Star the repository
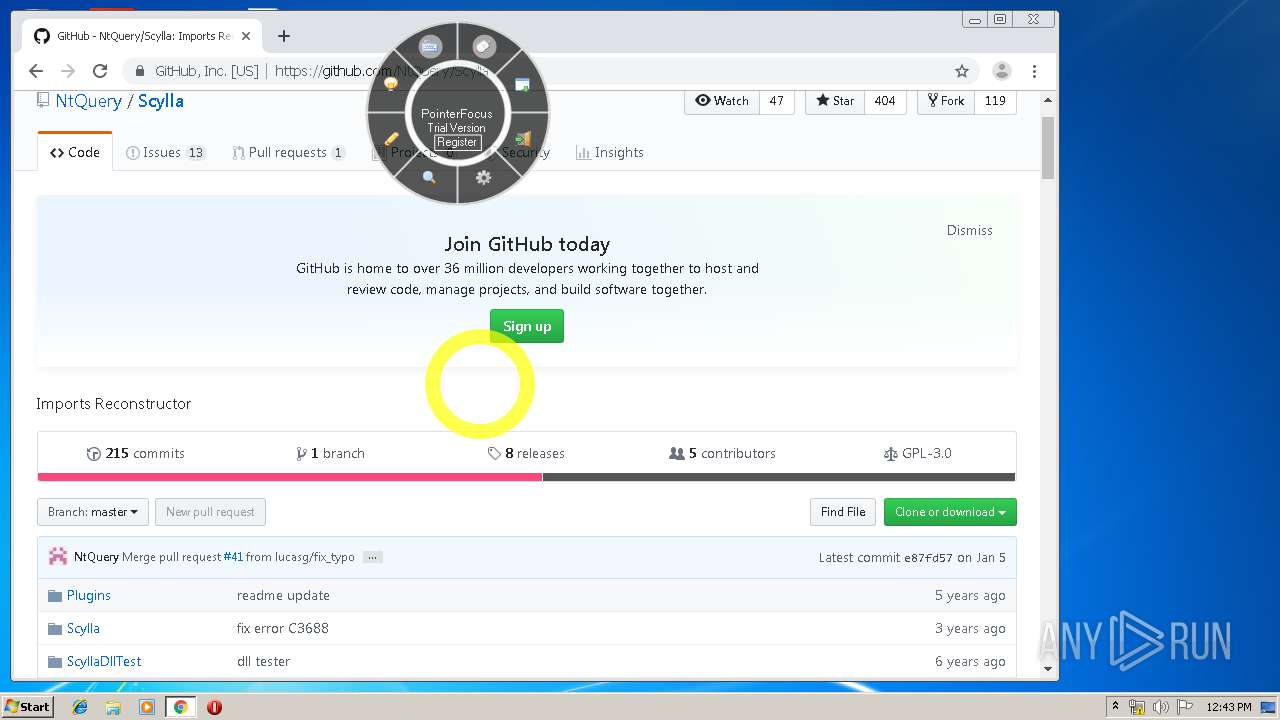Image resolution: width=1280 pixels, height=720 pixels. tap(835, 101)
